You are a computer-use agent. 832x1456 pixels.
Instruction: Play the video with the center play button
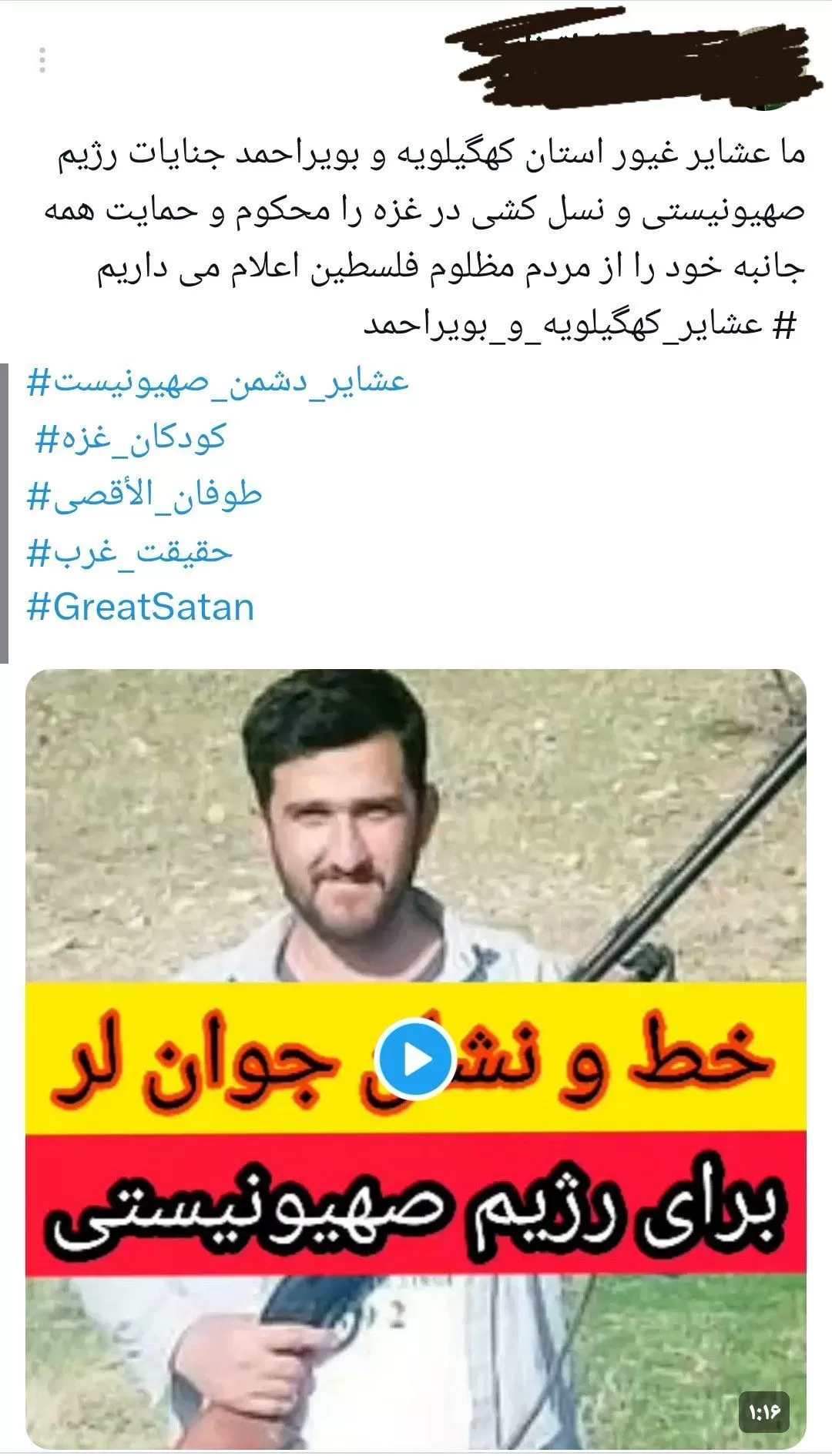coord(415,1059)
